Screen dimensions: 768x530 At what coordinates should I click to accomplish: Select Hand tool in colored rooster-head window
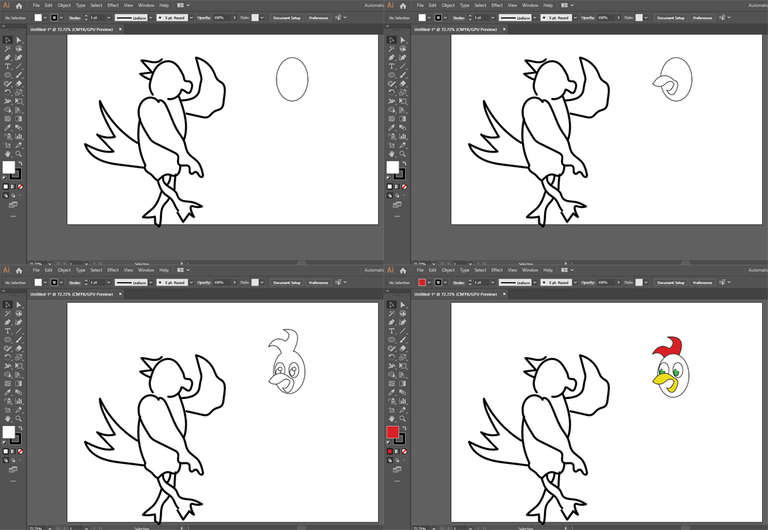(392, 419)
